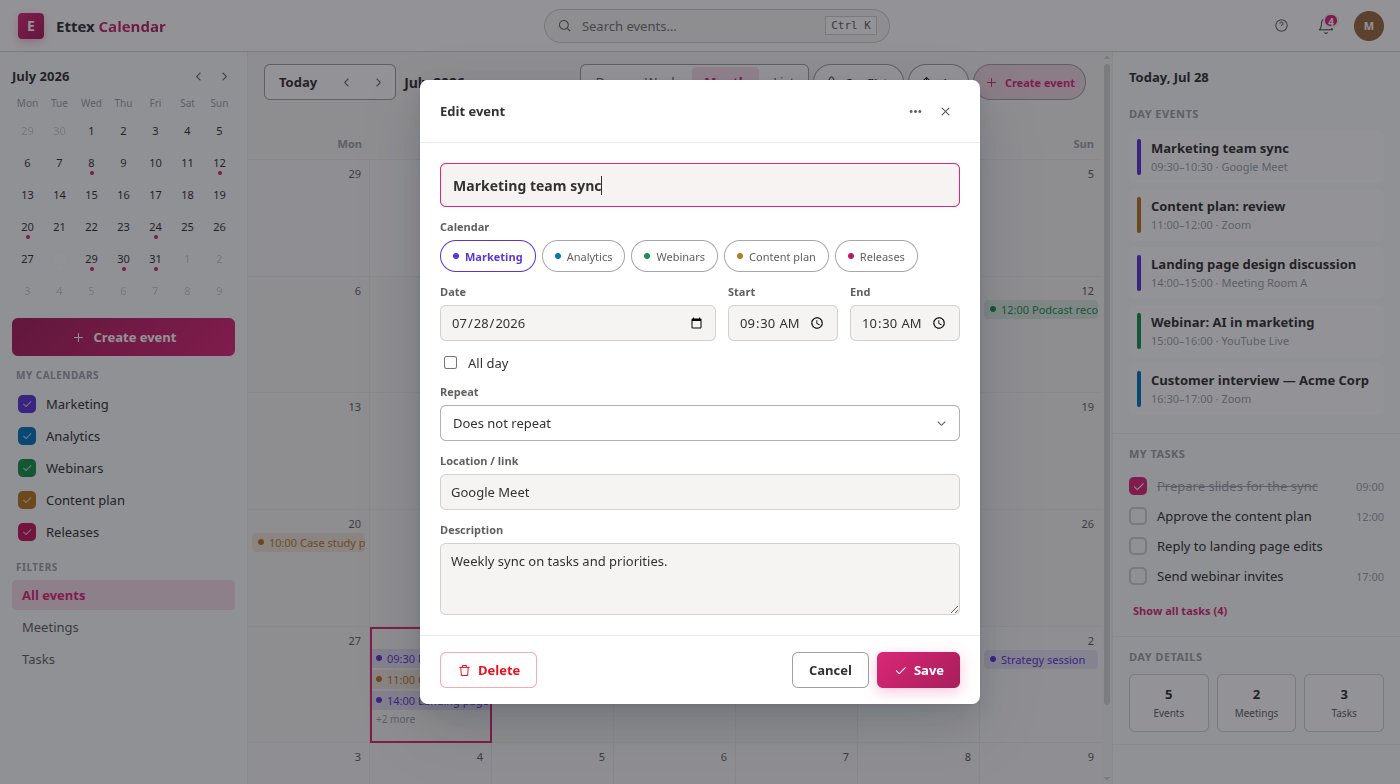Open the user avatar in header
The image size is (1400, 784).
pos(1369,26)
